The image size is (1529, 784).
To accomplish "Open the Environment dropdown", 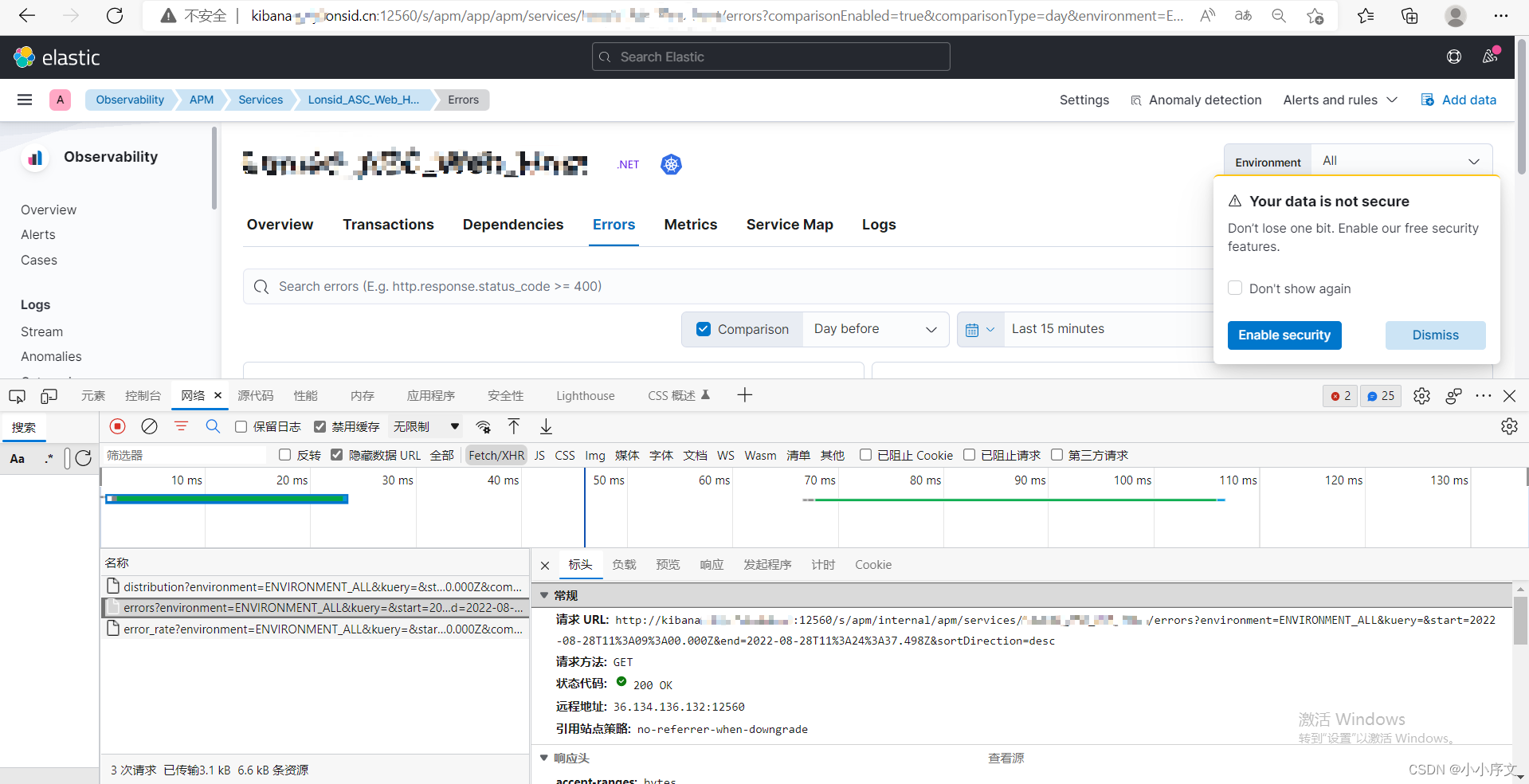I will point(1402,161).
